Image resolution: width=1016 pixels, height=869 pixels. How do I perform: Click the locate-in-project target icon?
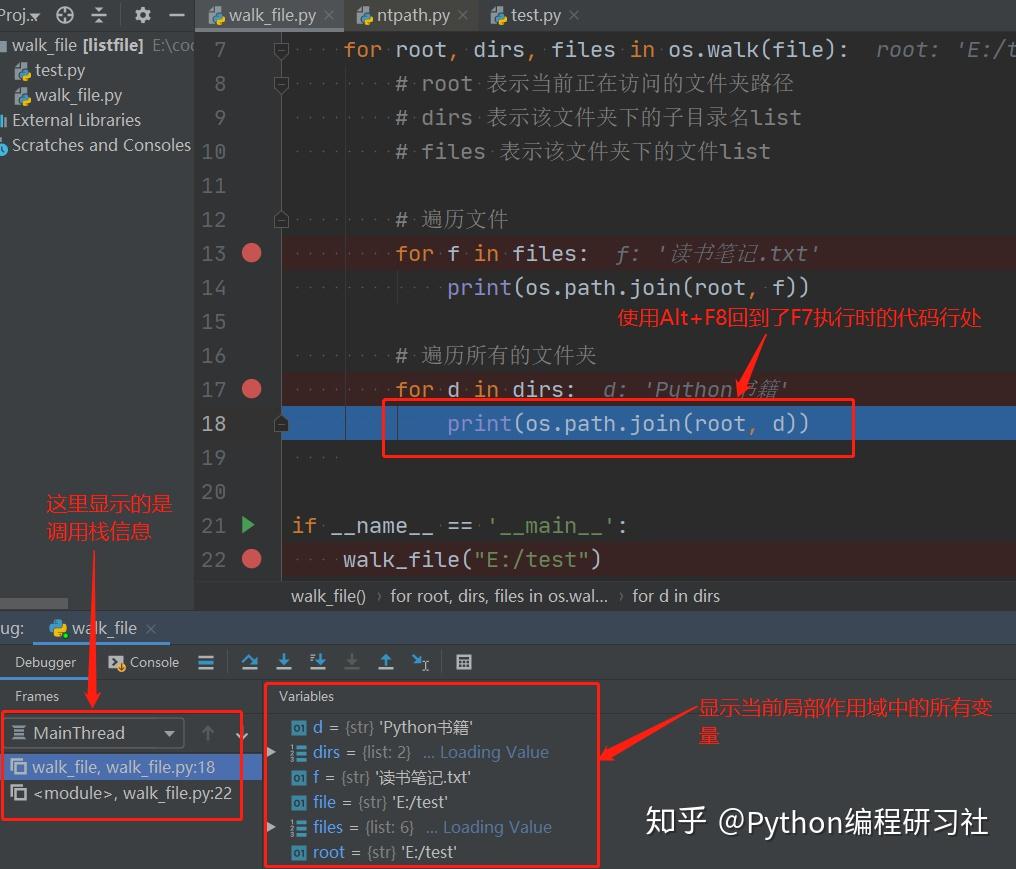click(x=65, y=14)
